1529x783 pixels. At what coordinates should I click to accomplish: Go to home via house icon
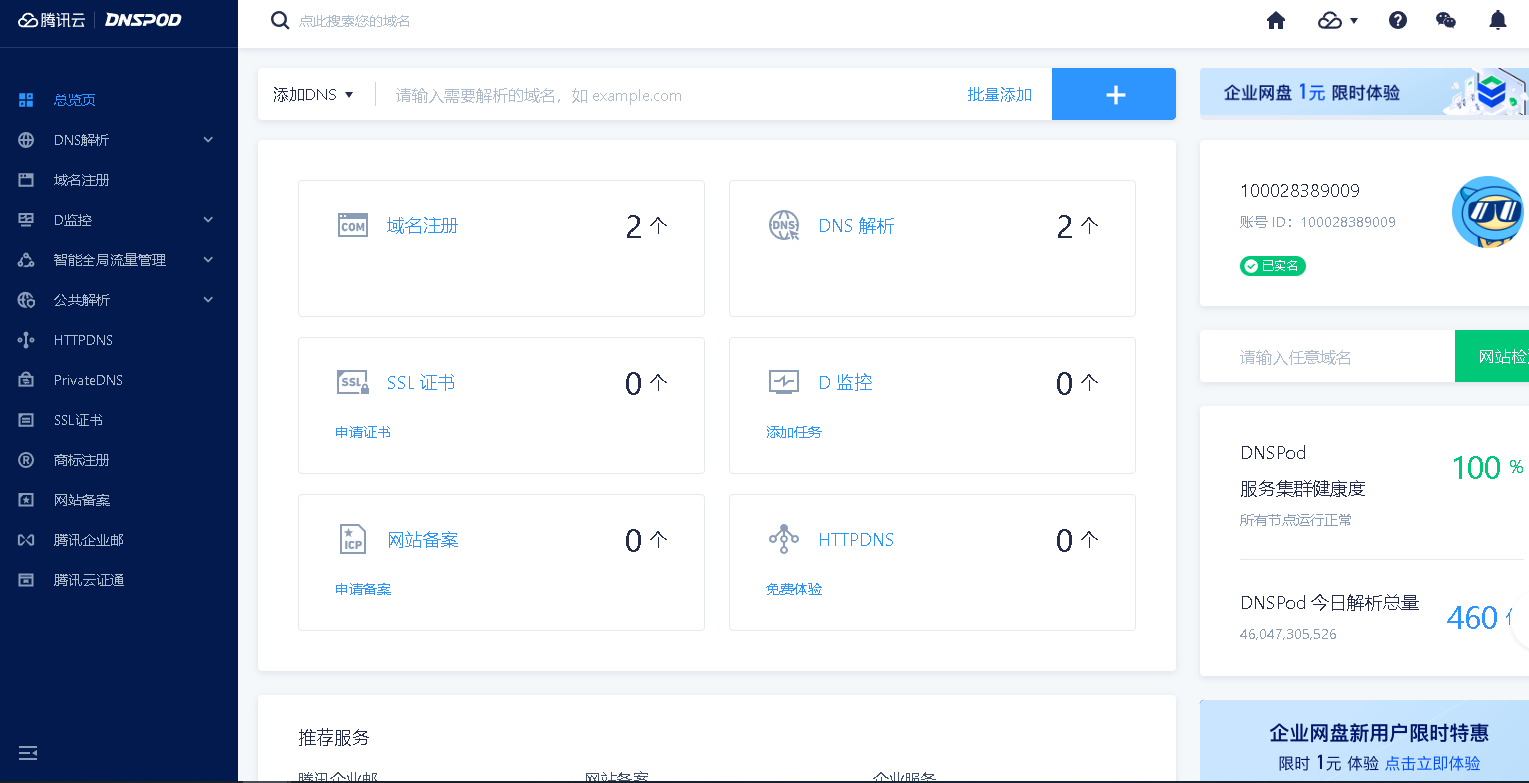(x=1276, y=20)
